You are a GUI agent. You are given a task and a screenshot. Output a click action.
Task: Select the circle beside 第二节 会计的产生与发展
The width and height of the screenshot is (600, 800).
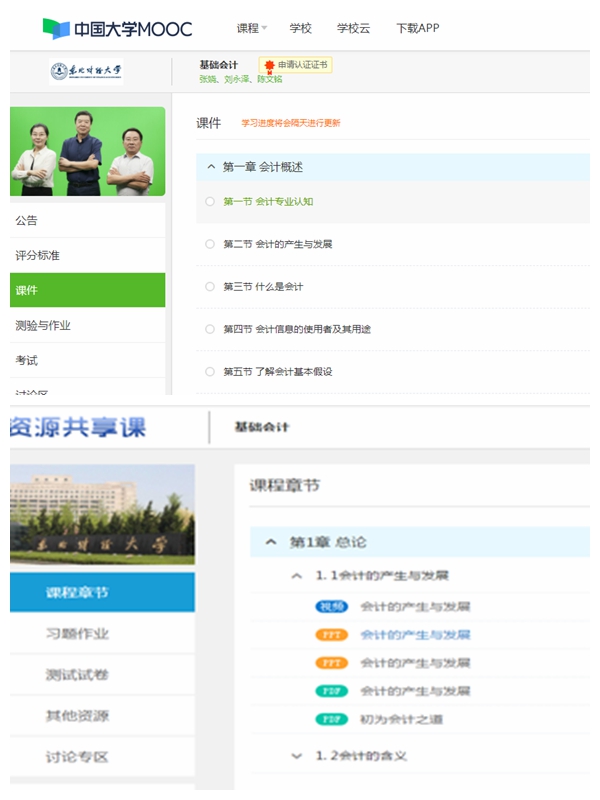[210, 244]
